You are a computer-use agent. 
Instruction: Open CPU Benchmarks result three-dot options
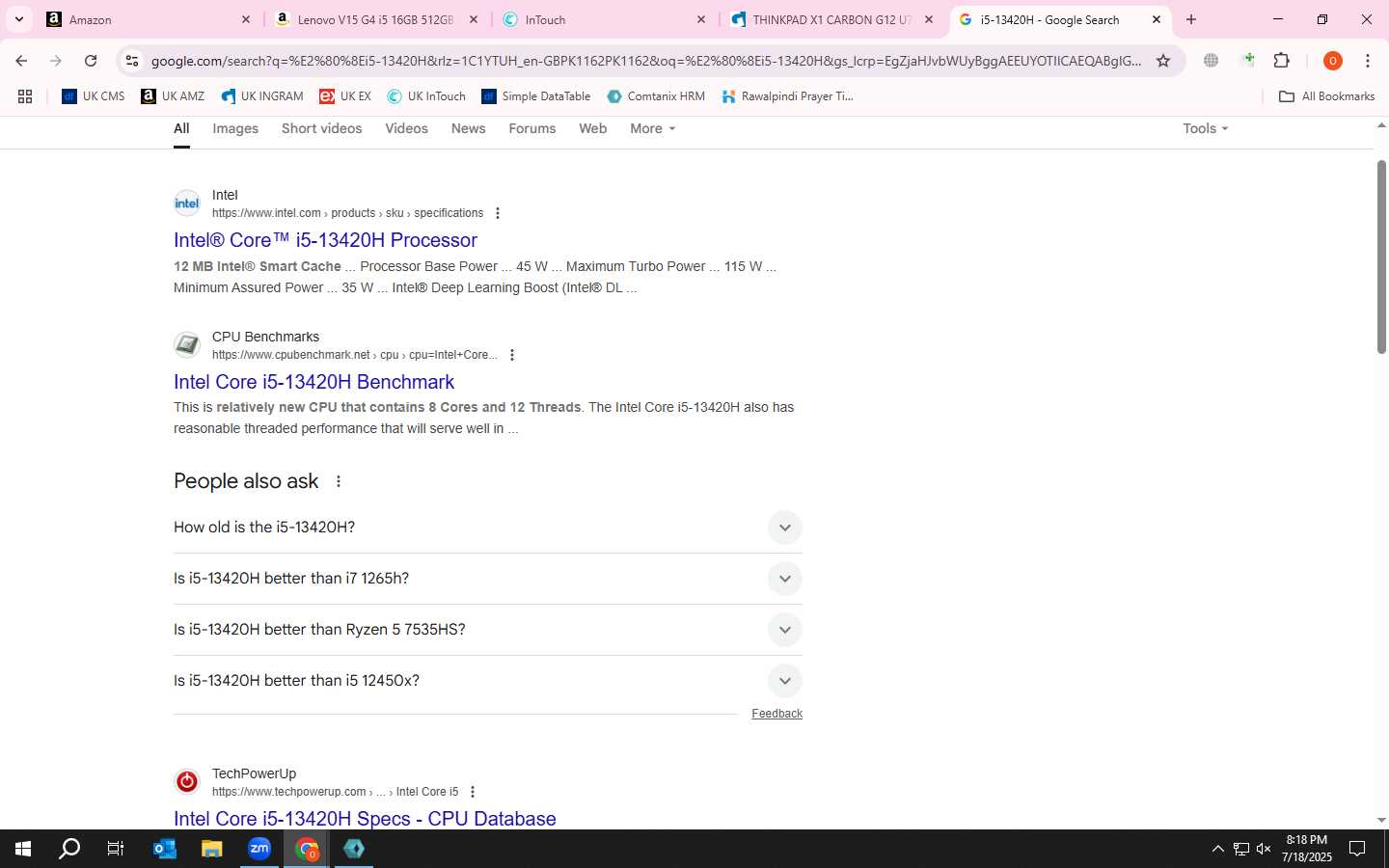pyautogui.click(x=512, y=355)
